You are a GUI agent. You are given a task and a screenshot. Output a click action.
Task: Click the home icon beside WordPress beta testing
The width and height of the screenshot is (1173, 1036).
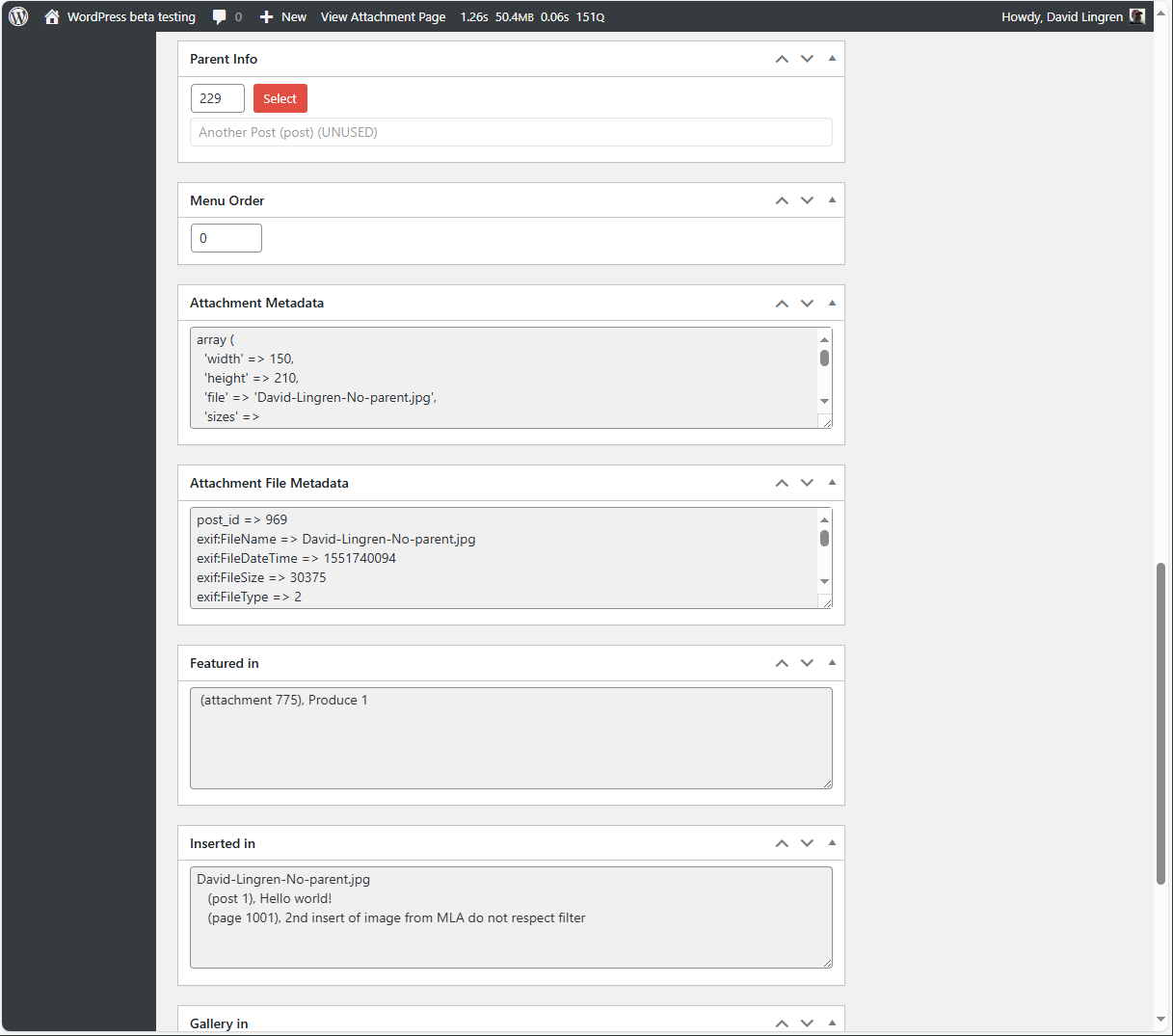(x=52, y=16)
